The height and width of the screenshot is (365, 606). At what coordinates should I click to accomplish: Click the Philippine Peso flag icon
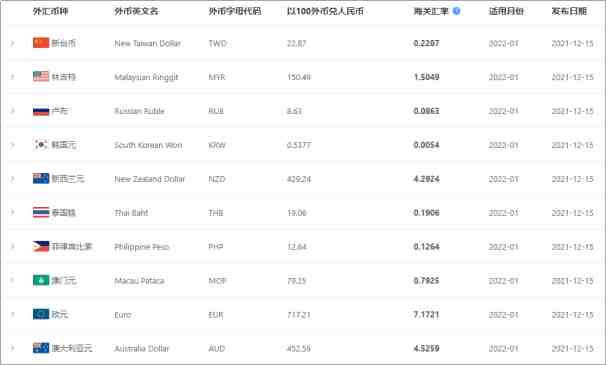point(41,246)
